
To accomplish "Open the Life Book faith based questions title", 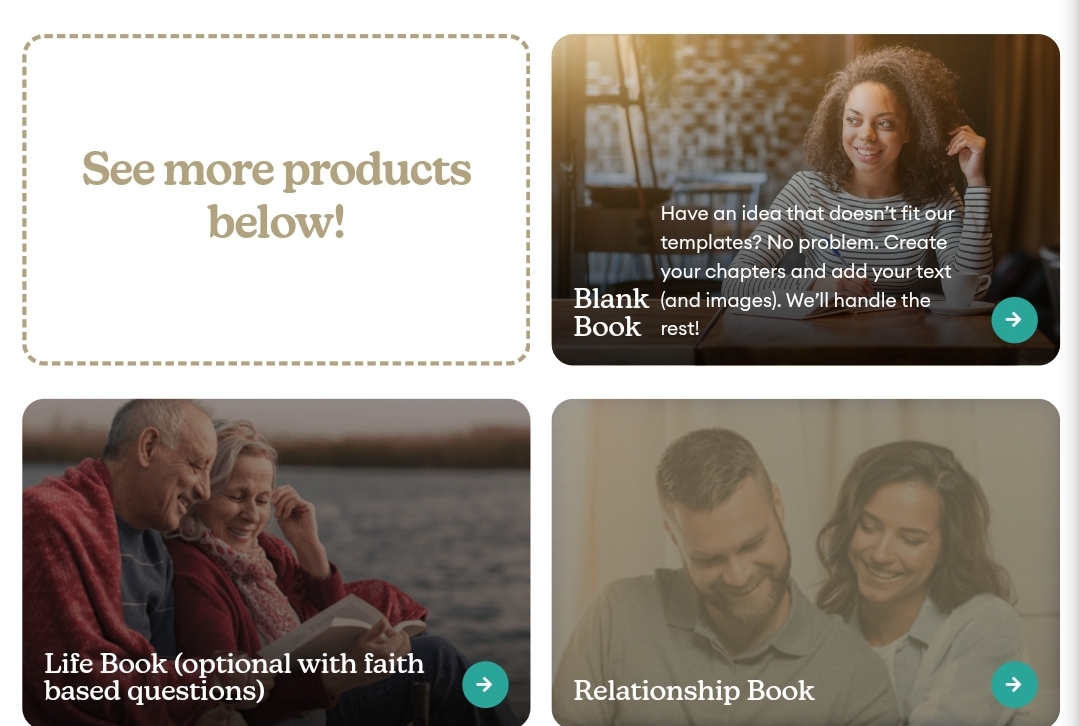I will coord(234,677).
